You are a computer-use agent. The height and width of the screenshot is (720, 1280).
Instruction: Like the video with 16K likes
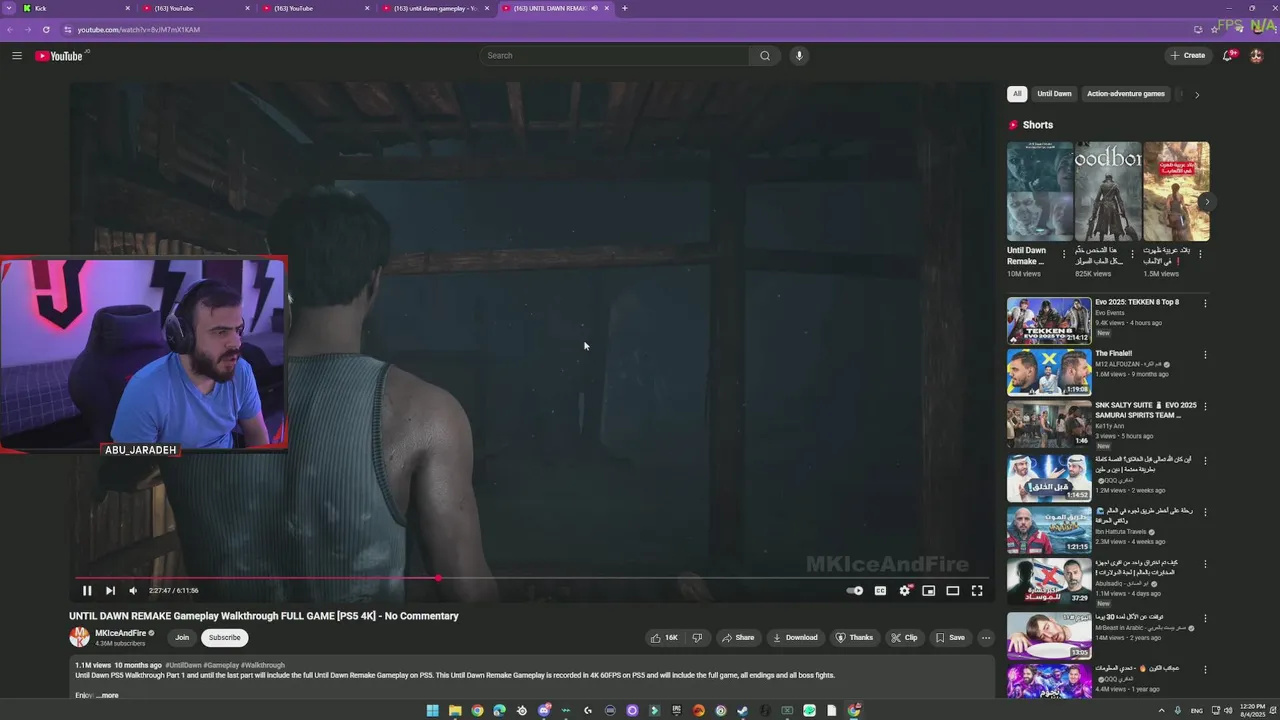point(663,638)
